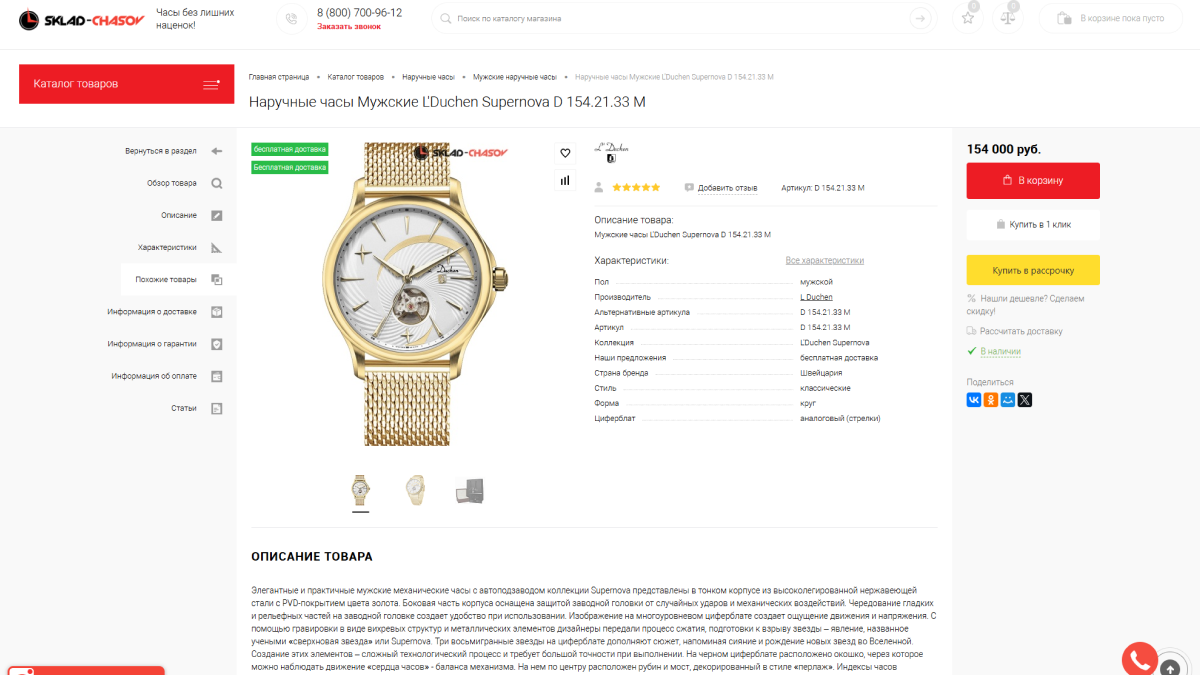Select the watch box thumbnail image

[469, 490]
